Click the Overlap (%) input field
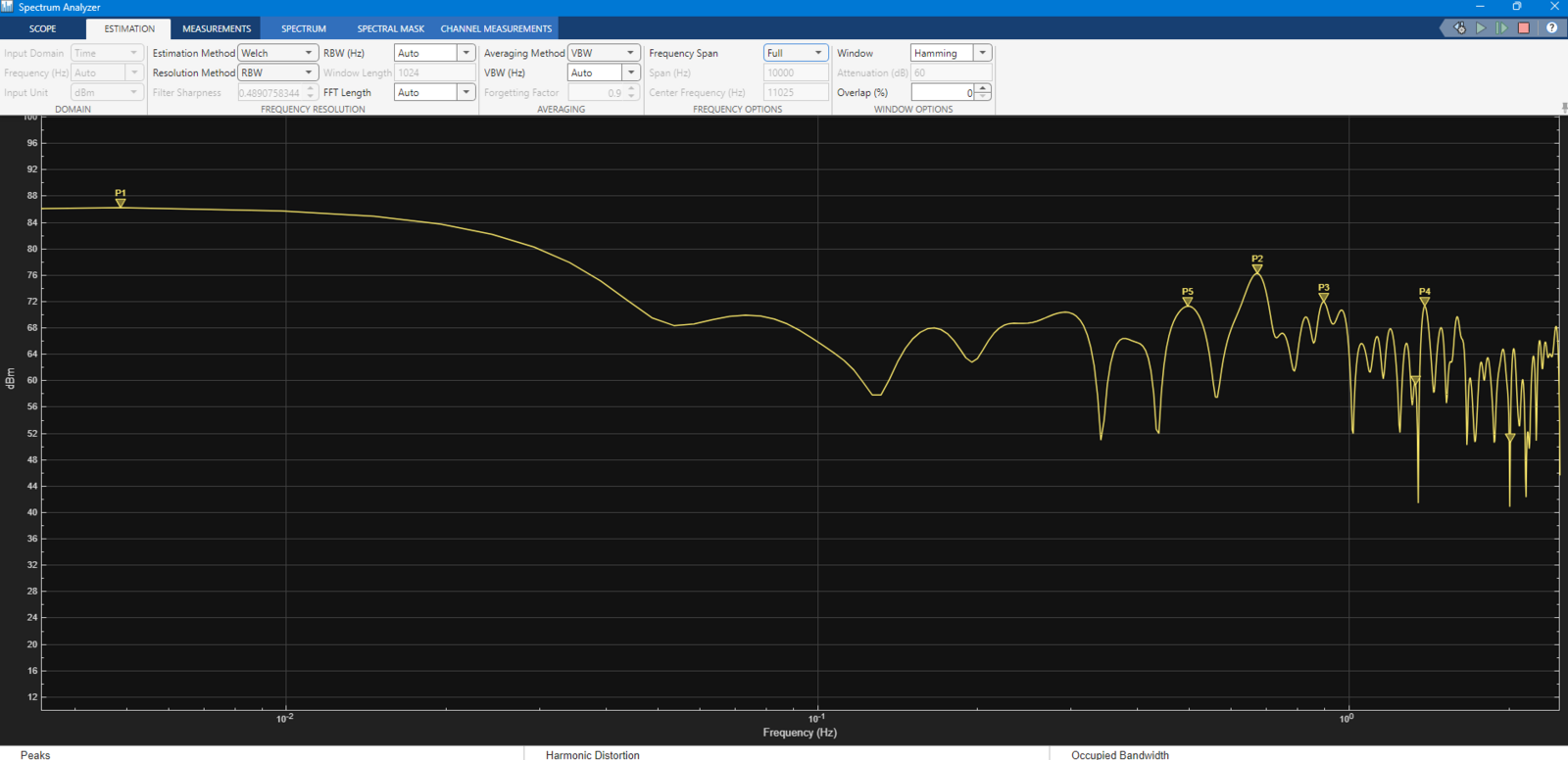Viewport: 1568px width, 760px height. point(943,92)
